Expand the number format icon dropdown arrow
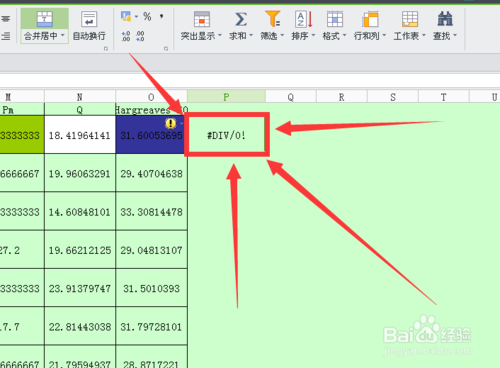This screenshot has height=368, width=500. (x=136, y=16)
